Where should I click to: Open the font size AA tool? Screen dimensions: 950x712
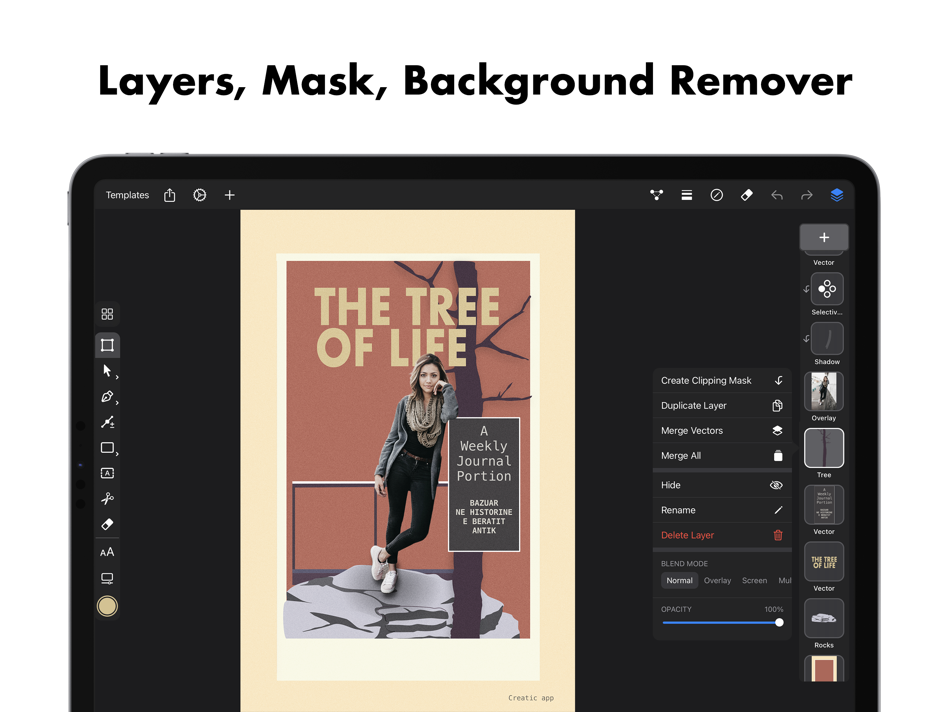pos(107,552)
